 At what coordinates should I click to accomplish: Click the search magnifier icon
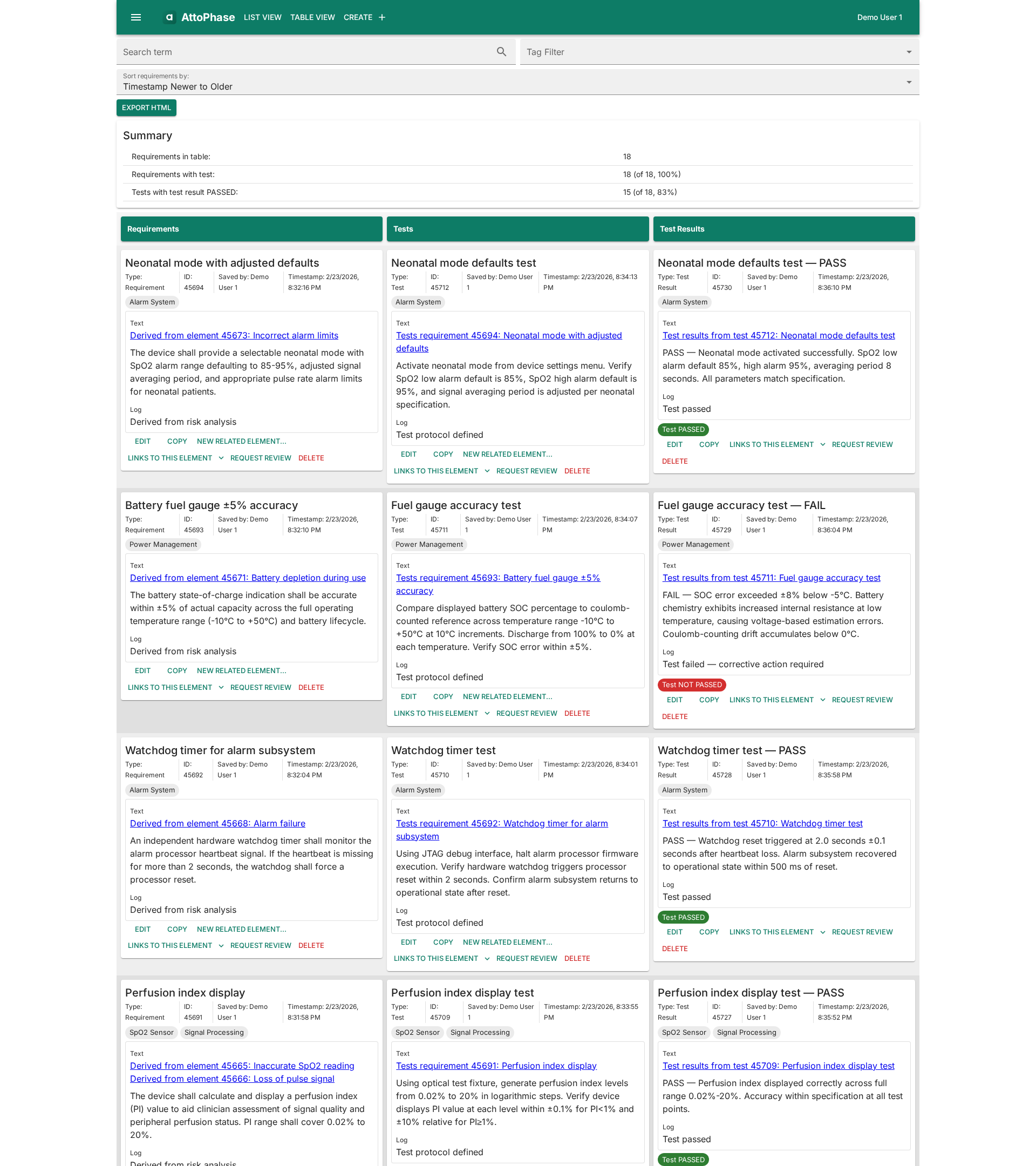[501, 51]
